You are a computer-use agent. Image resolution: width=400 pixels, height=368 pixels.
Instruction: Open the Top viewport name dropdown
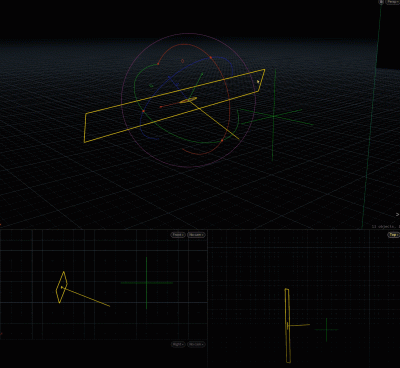pos(393,235)
